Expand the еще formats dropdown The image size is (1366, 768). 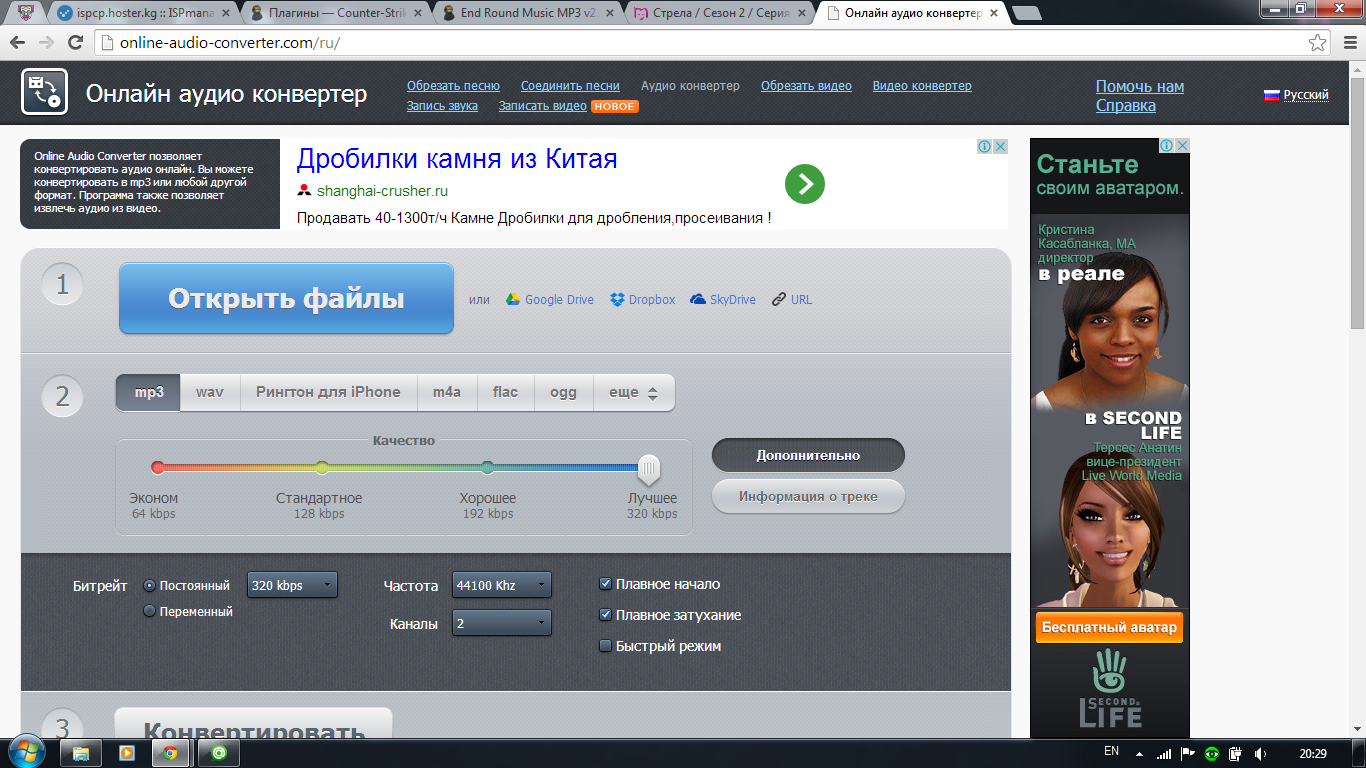pyautogui.click(x=634, y=393)
